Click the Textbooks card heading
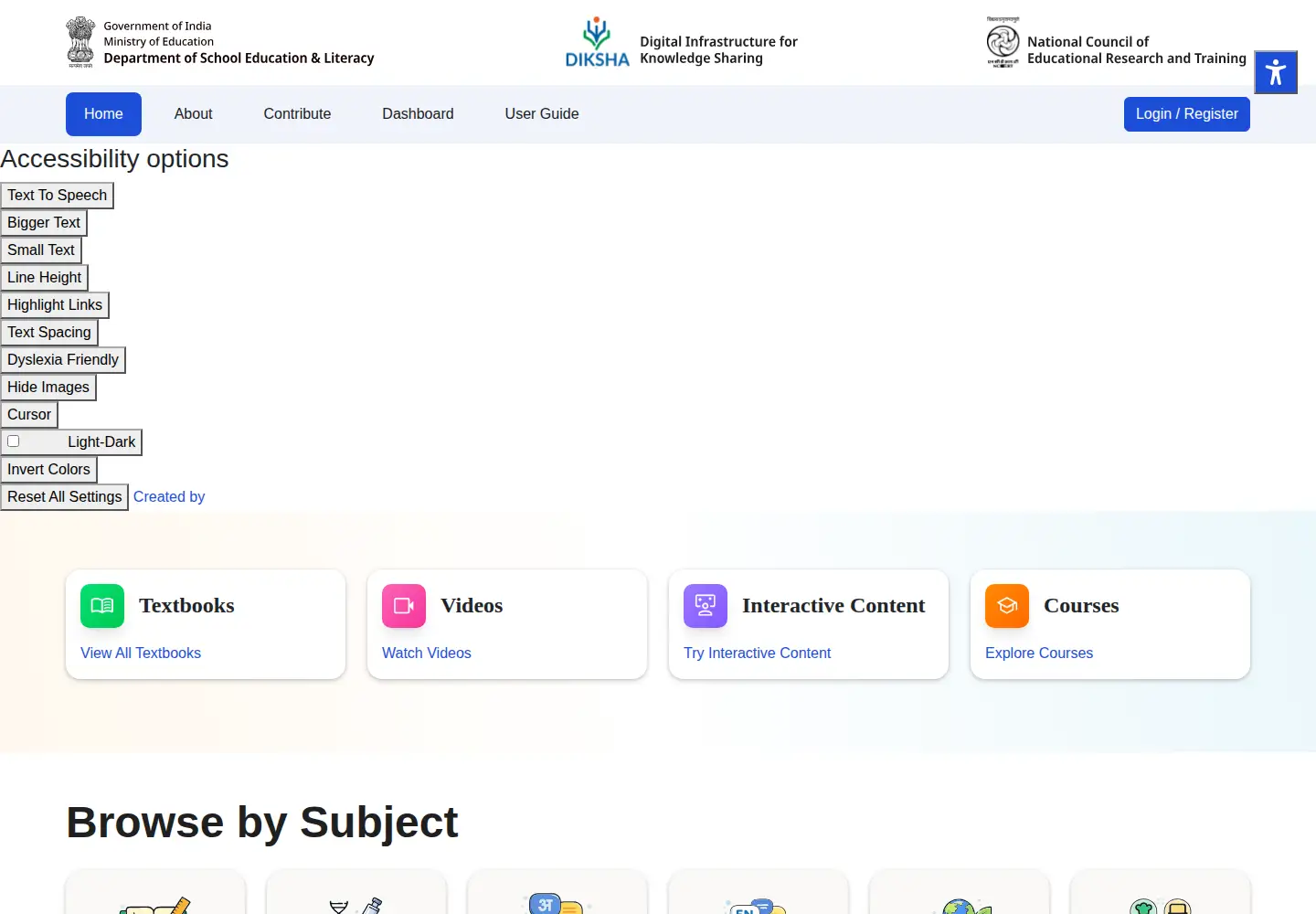1316x914 pixels. 186,606
